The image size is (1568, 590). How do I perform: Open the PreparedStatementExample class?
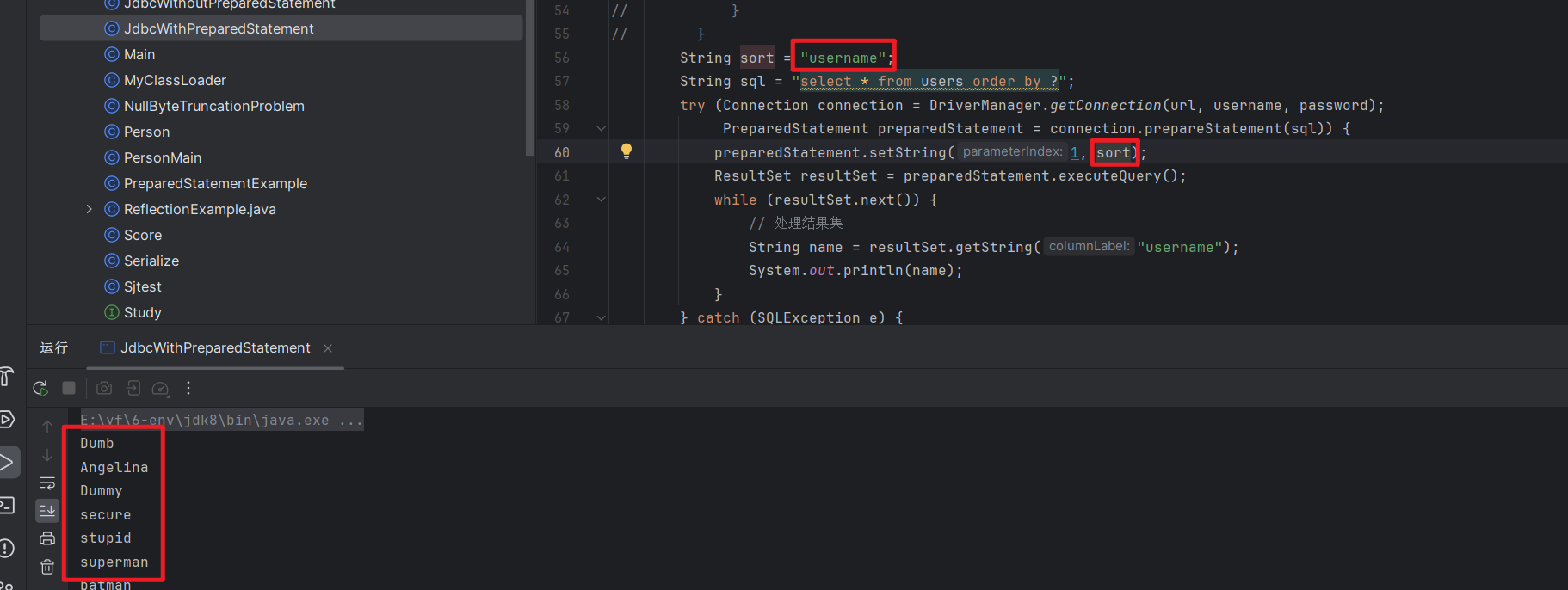point(215,183)
